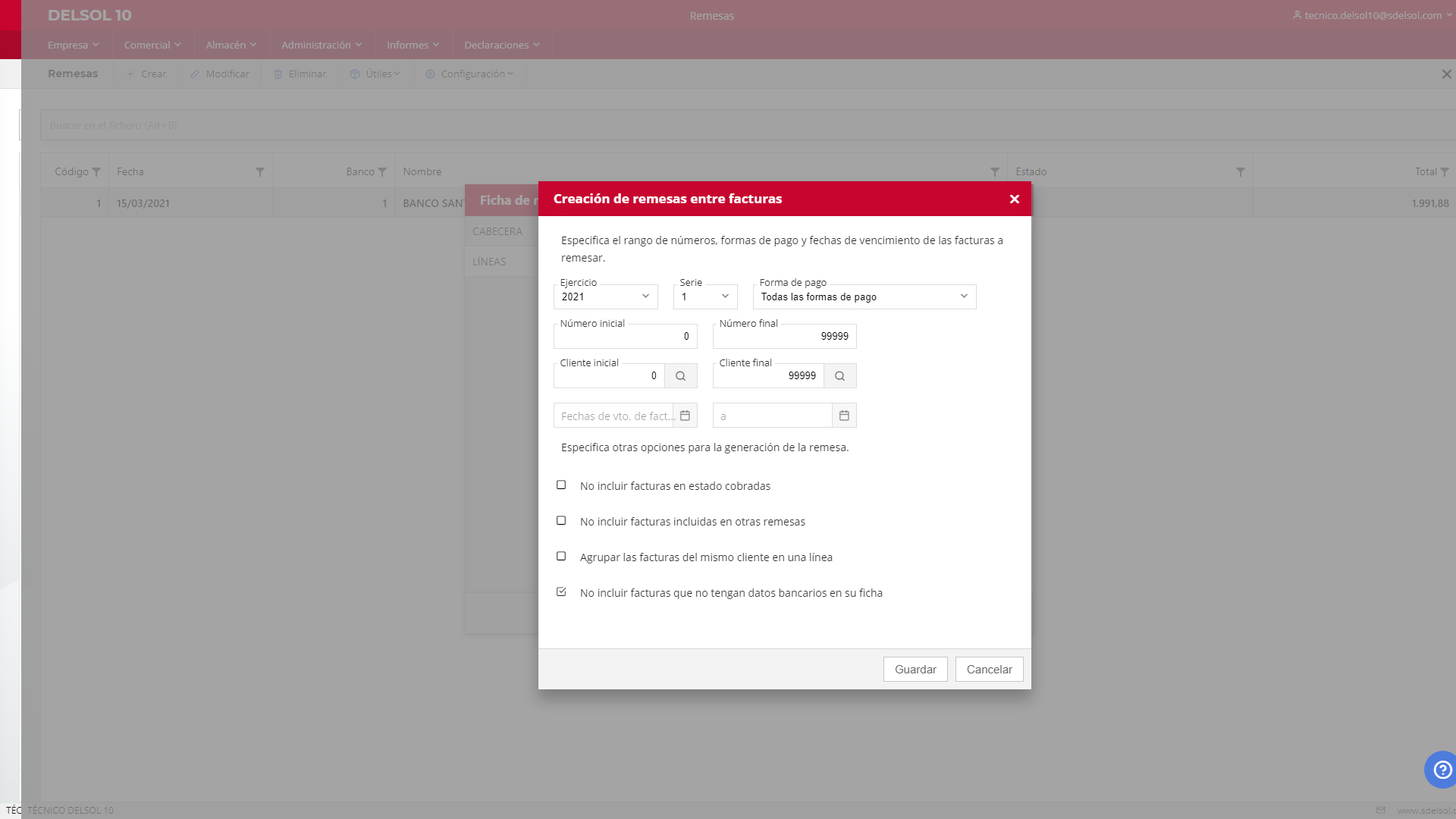This screenshot has width=1456, height=819.
Task: Open calendar for starting due date
Action: pyautogui.click(x=685, y=416)
